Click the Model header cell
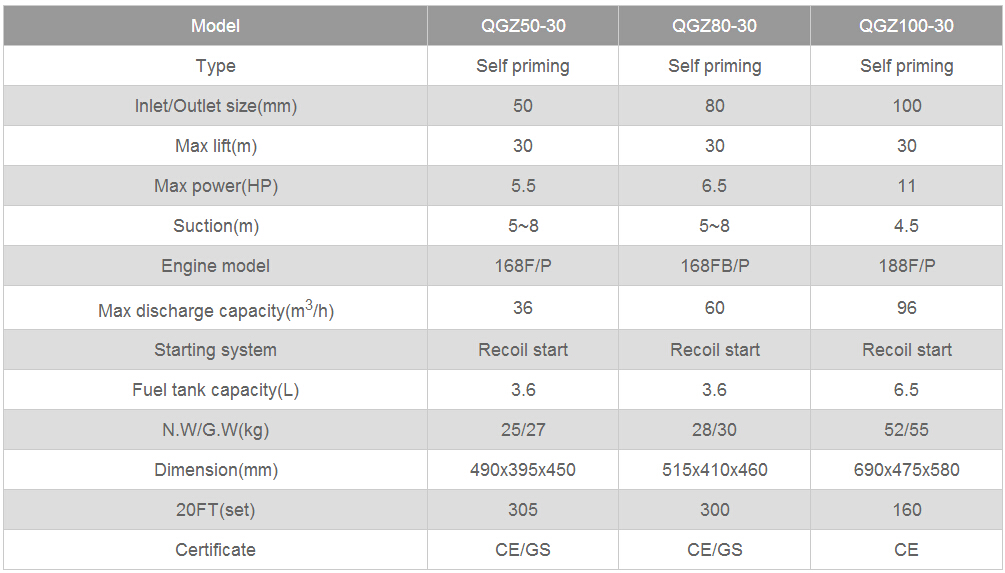The height and width of the screenshot is (573, 1005). tap(215, 26)
